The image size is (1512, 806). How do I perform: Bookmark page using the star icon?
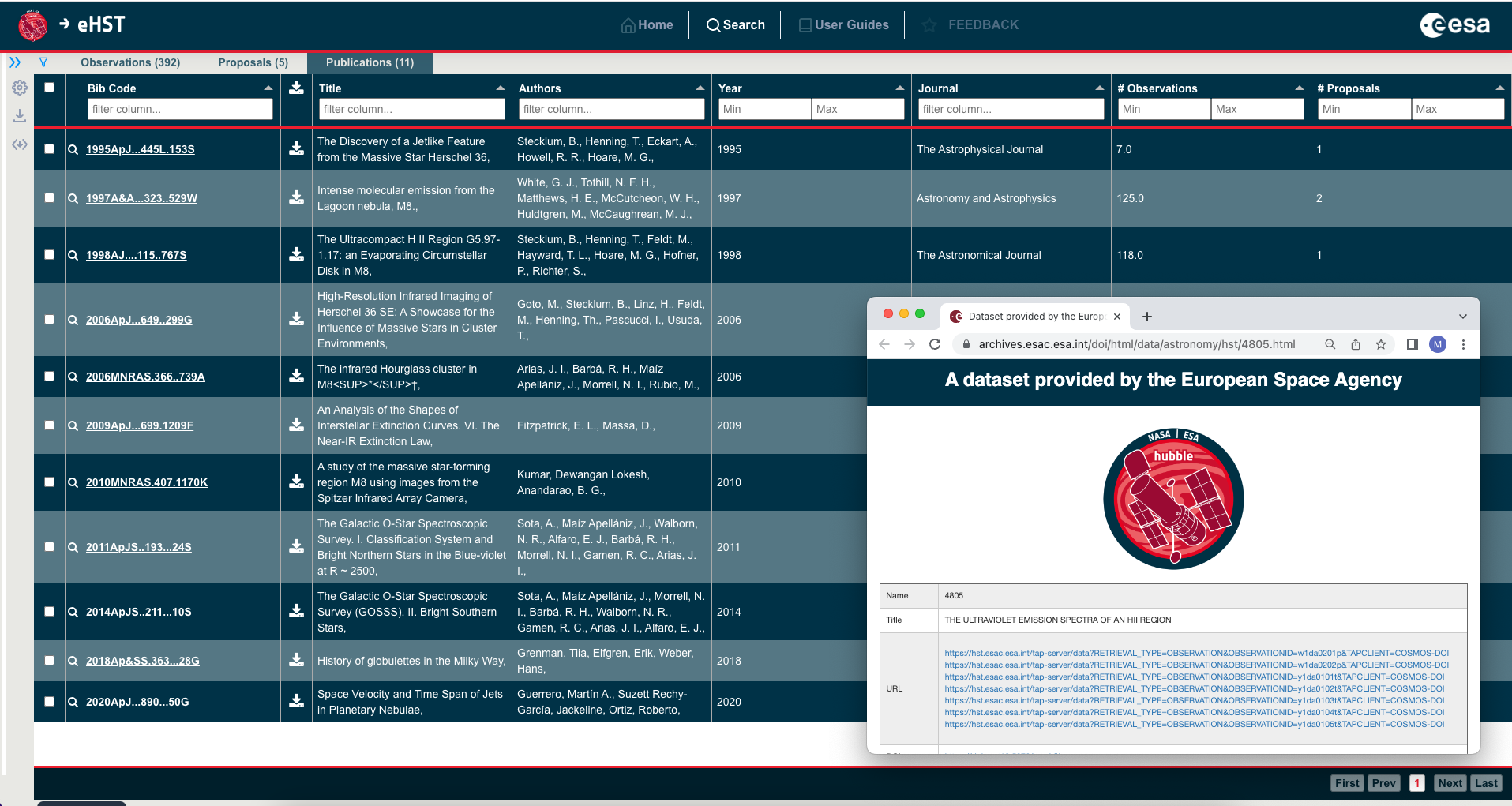(x=1380, y=344)
